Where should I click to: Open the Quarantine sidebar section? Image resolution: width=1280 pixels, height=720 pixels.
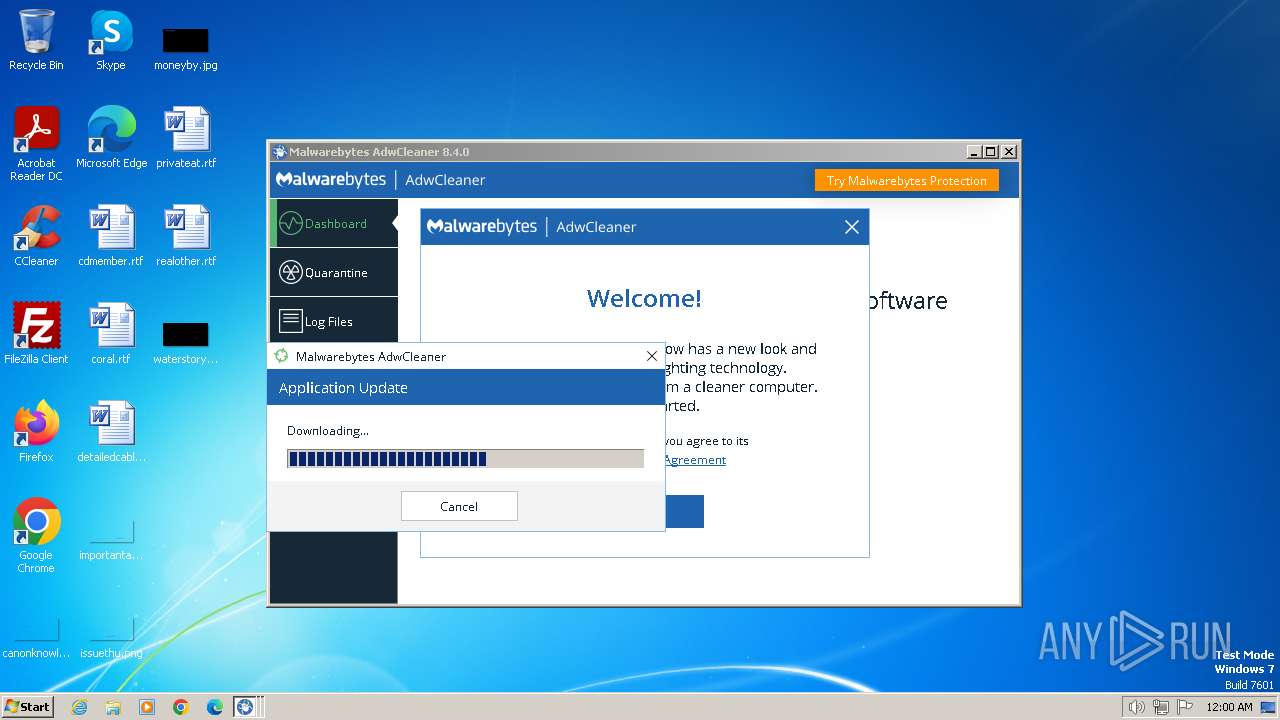click(x=333, y=272)
